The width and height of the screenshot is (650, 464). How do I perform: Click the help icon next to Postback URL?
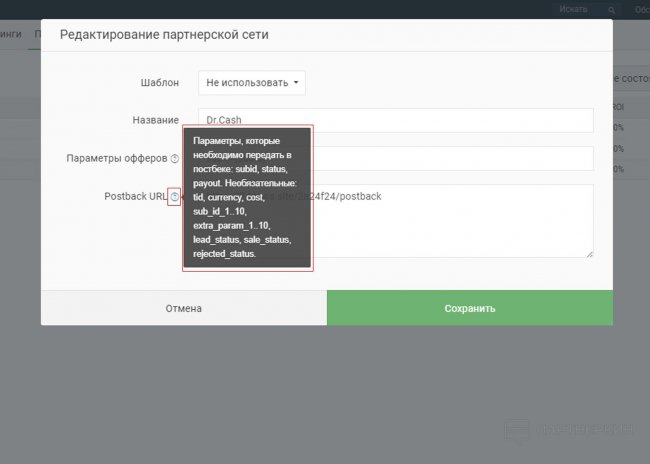(174, 197)
